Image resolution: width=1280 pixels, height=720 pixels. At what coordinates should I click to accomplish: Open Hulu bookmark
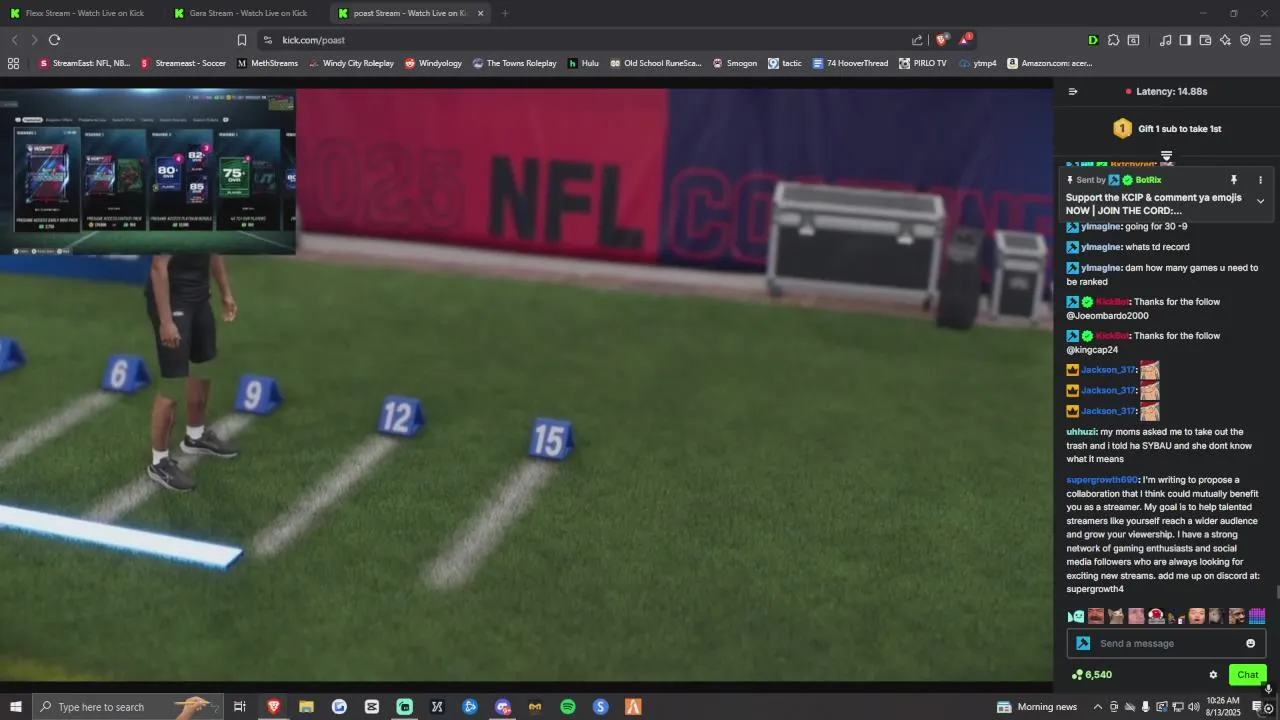click(583, 63)
